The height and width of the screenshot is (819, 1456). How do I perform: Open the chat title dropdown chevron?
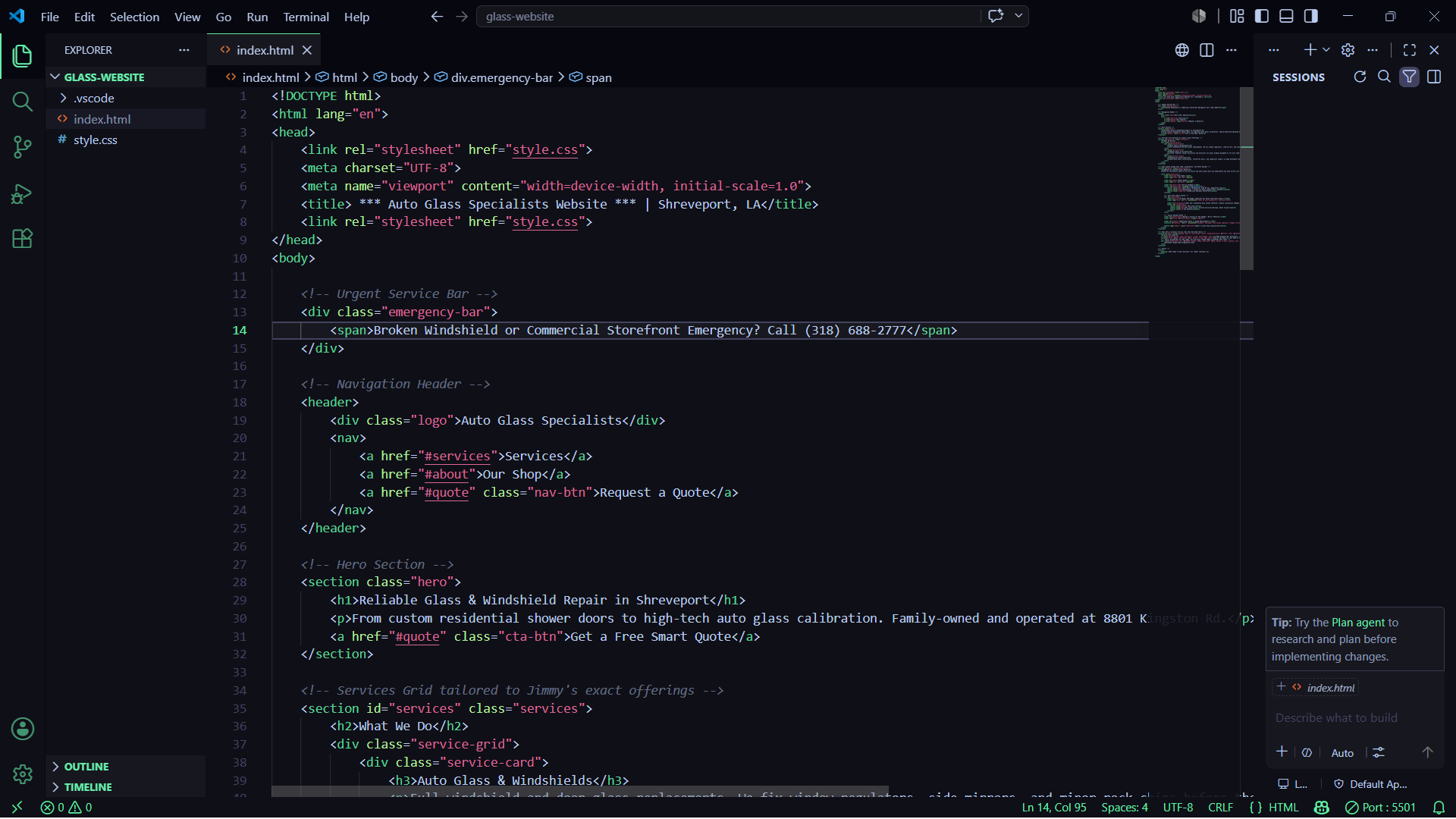pyautogui.click(x=1018, y=16)
